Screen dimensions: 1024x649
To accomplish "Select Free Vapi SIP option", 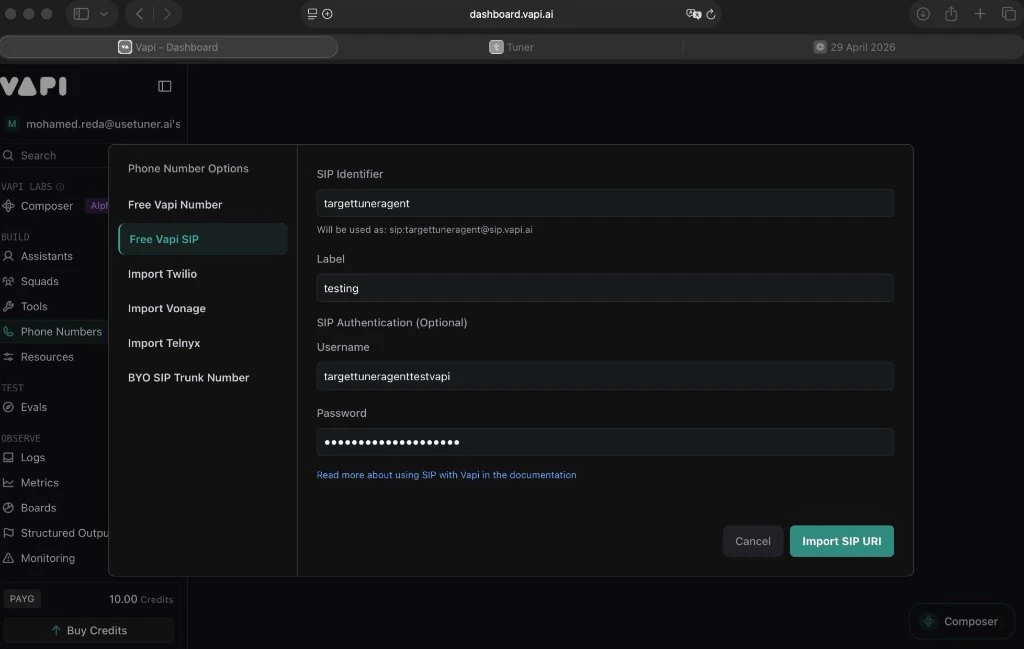I will 202,239.
